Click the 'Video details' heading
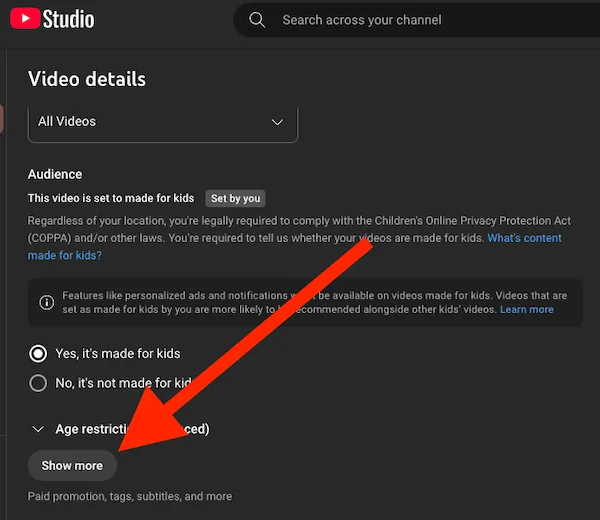 click(x=87, y=79)
